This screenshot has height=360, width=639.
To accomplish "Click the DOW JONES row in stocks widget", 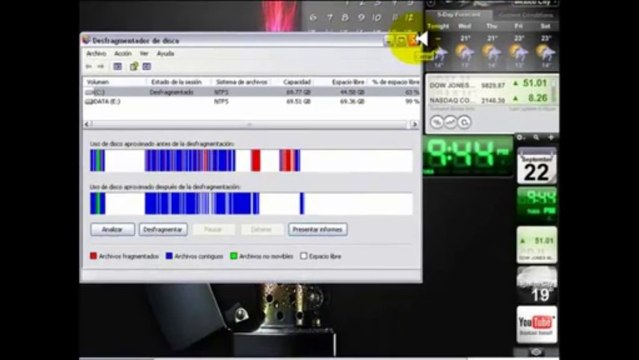I will click(x=489, y=84).
